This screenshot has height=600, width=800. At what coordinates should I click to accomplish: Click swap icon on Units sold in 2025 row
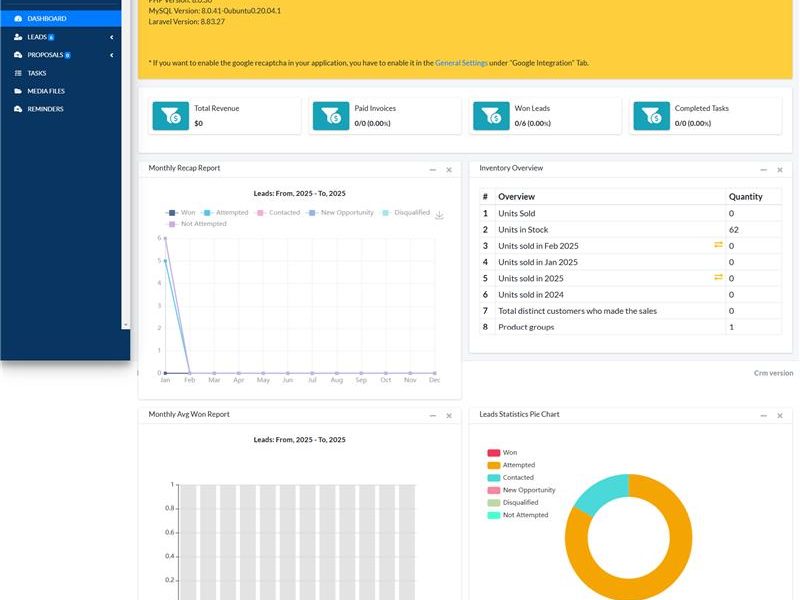(x=718, y=277)
